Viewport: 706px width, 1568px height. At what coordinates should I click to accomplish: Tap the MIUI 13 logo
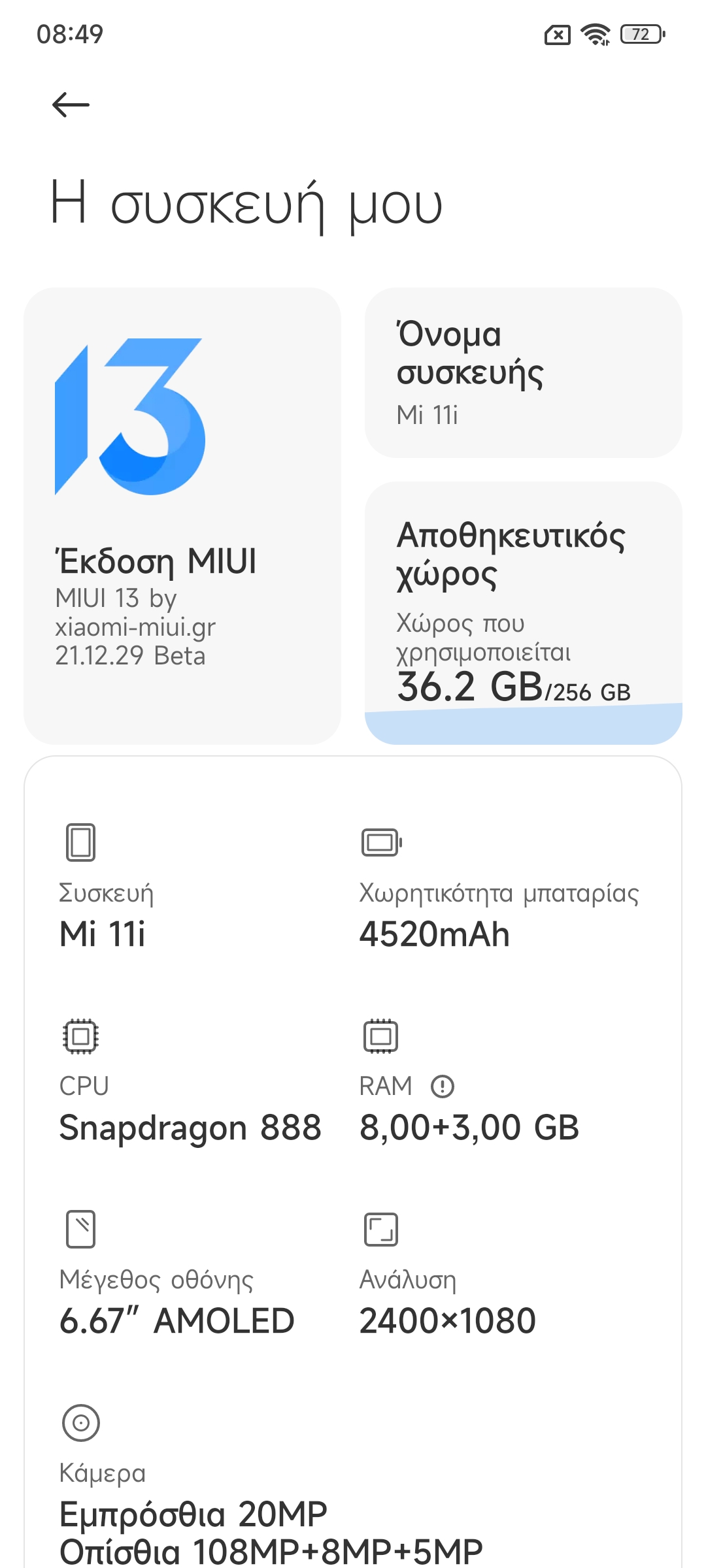click(130, 417)
